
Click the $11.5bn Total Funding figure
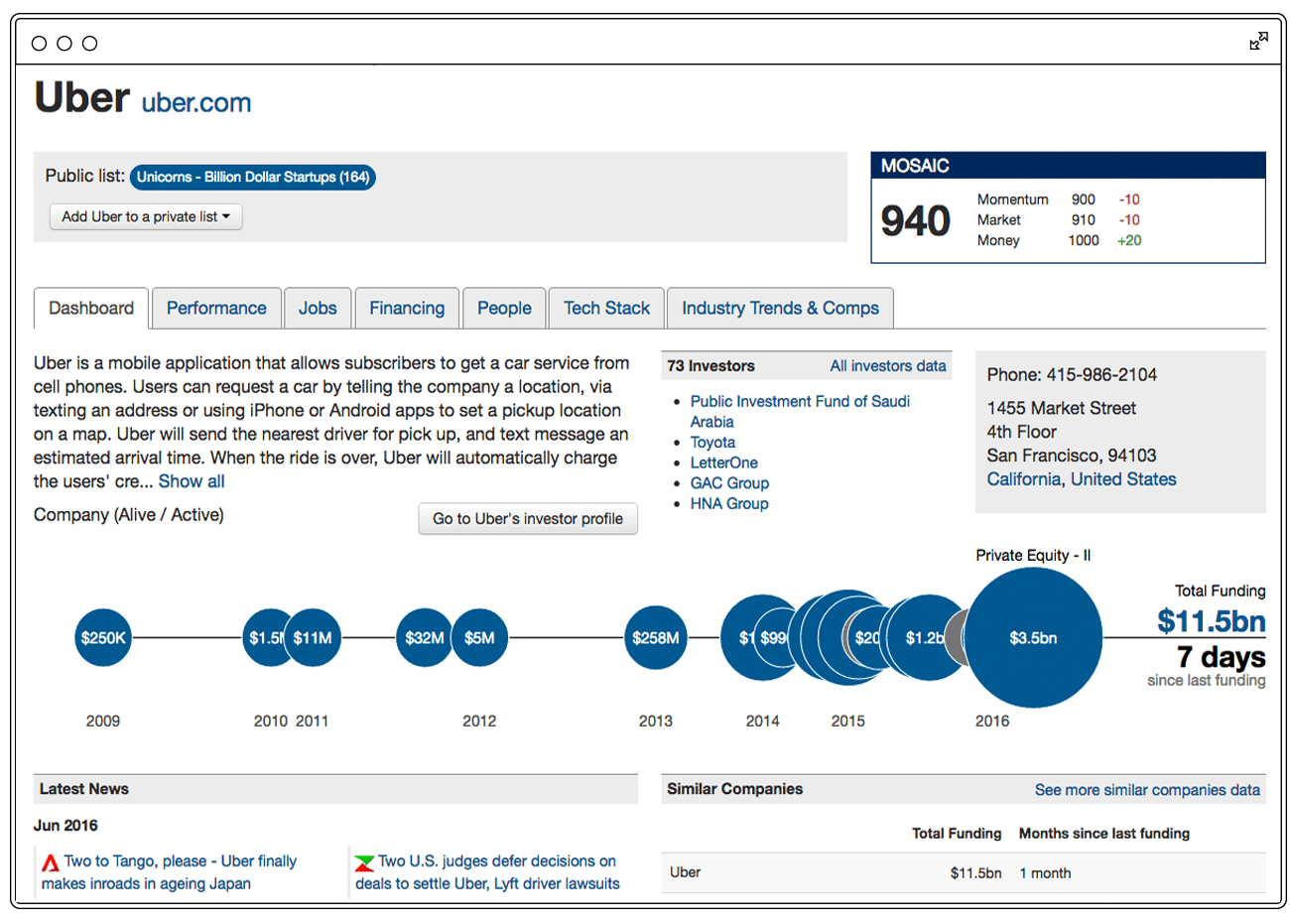point(1211,621)
